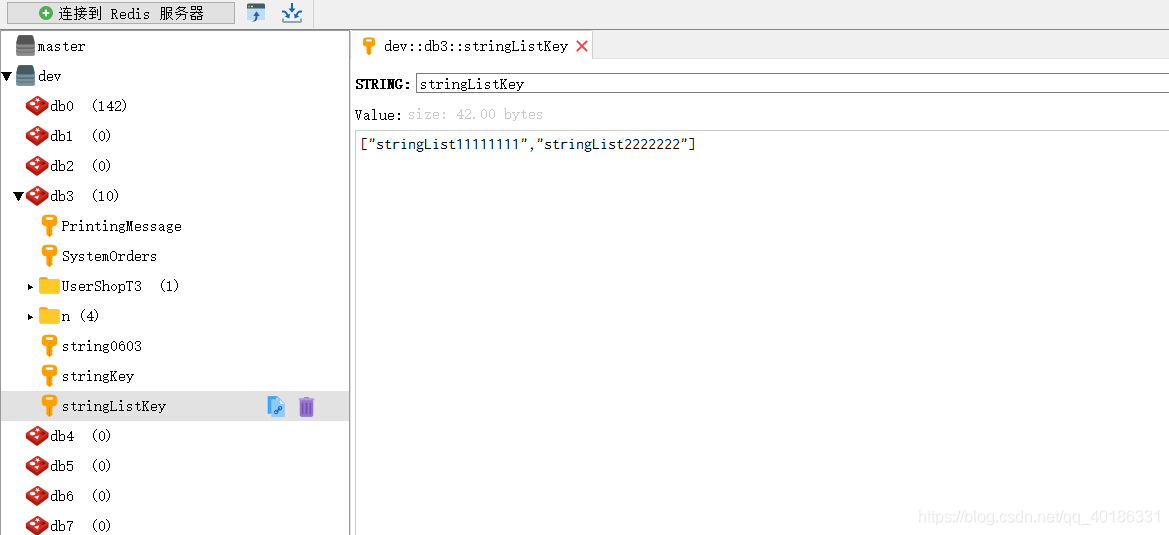The height and width of the screenshot is (535, 1169).
Task: Click the db6 database icon
Action: click(37, 496)
